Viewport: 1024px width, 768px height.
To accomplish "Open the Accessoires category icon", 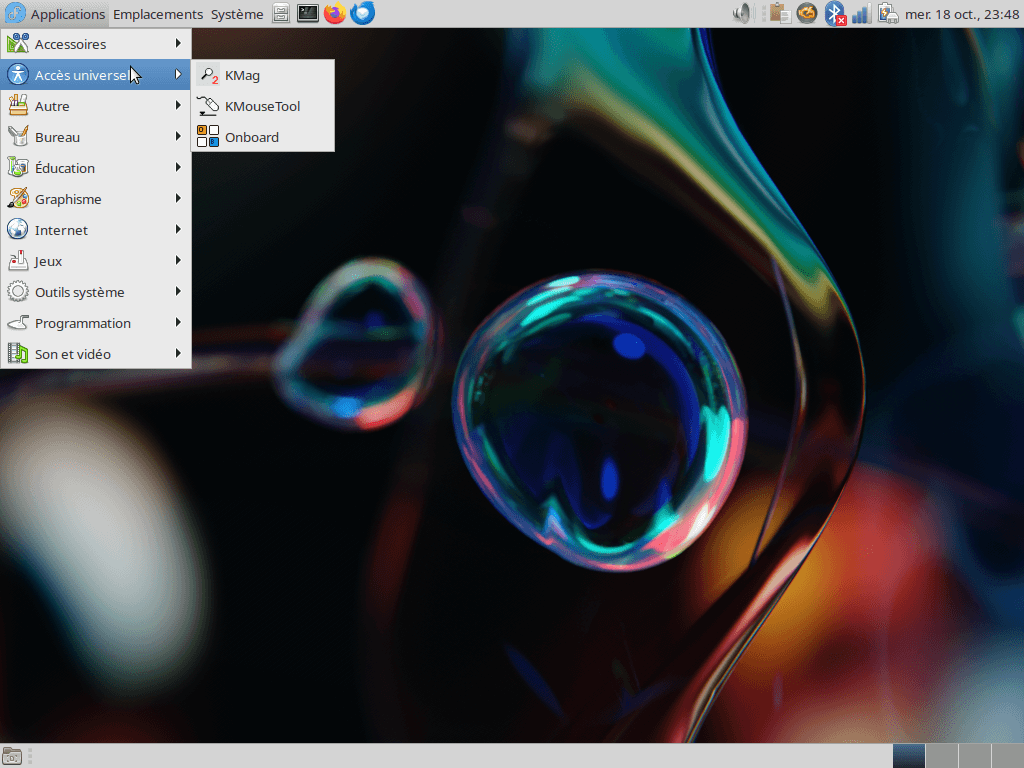I will [x=18, y=44].
